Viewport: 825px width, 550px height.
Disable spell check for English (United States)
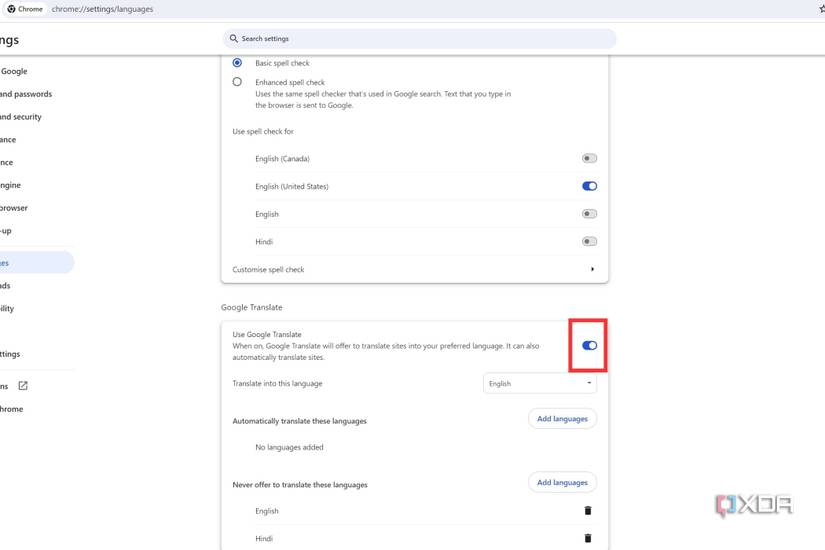click(589, 186)
